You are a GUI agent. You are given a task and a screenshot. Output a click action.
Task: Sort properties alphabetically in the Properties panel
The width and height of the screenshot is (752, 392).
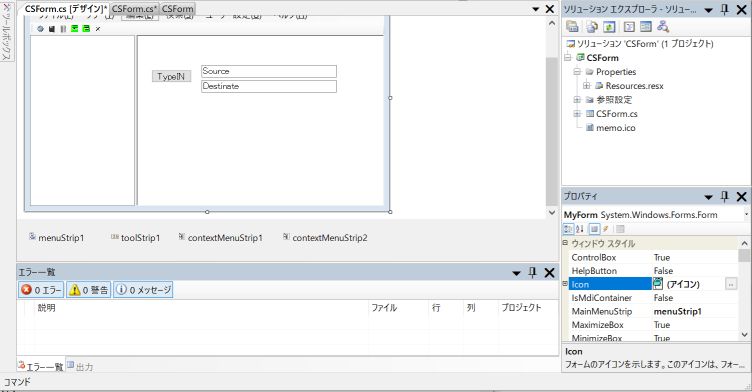pyautogui.click(x=580, y=229)
